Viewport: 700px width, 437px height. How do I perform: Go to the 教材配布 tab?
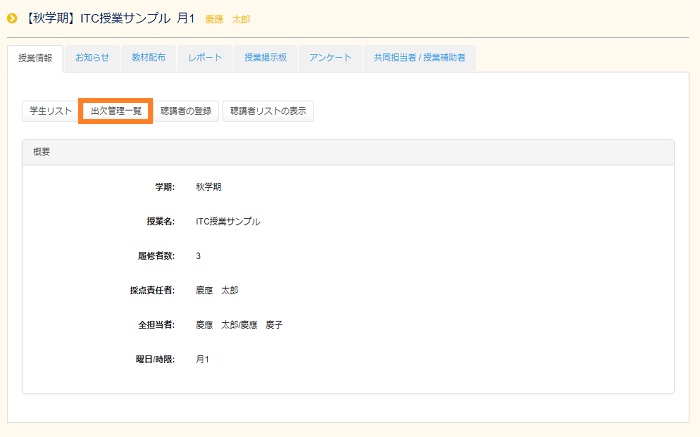pyautogui.click(x=148, y=58)
